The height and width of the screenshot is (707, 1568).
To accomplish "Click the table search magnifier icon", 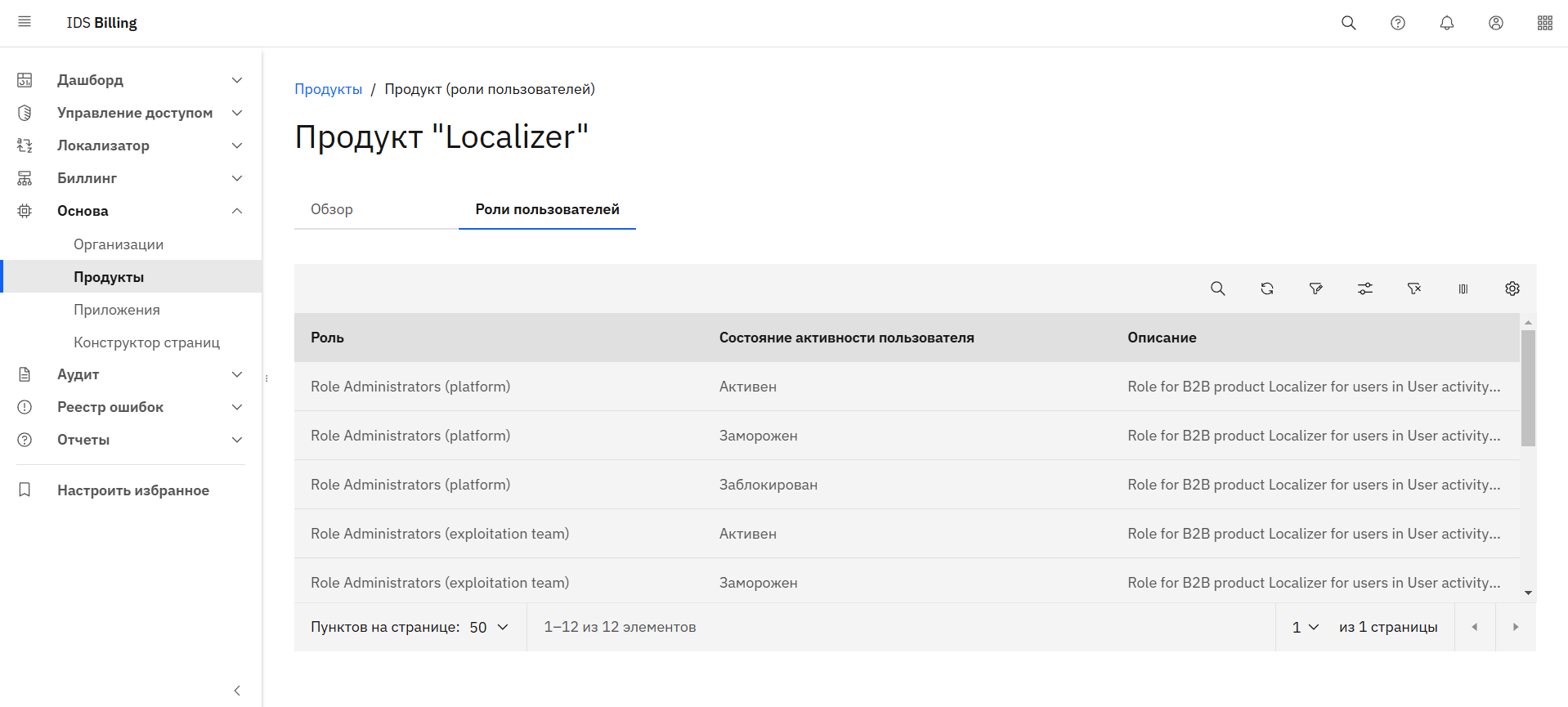I will click(1217, 289).
